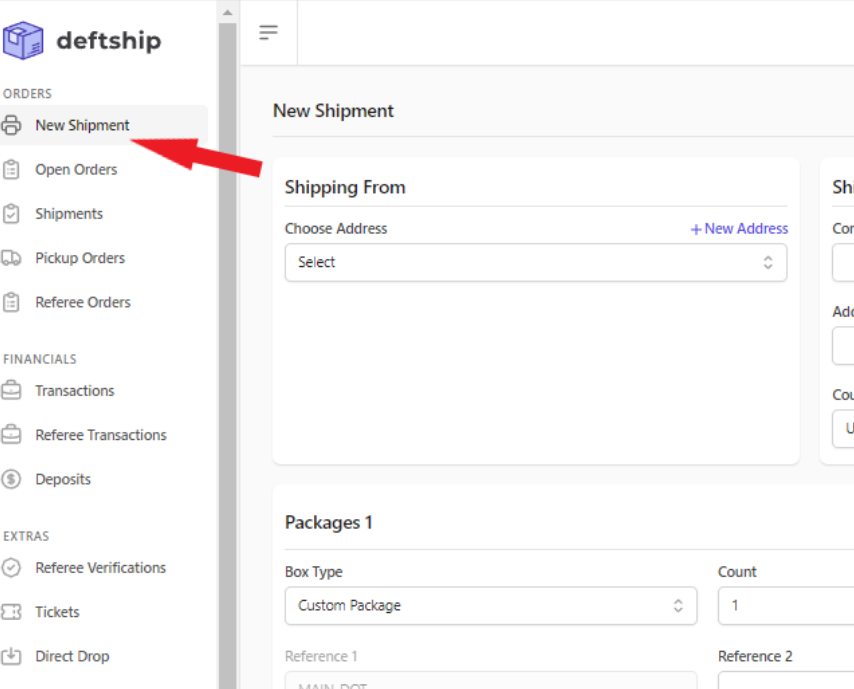Click the Choose Address dropdown chevron arrows

pyautogui.click(x=768, y=263)
